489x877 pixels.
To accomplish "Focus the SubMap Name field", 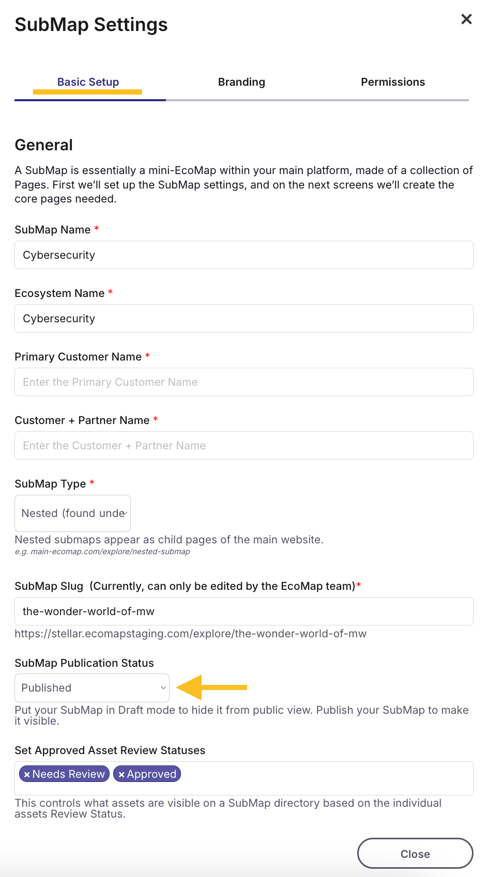I will click(244, 255).
